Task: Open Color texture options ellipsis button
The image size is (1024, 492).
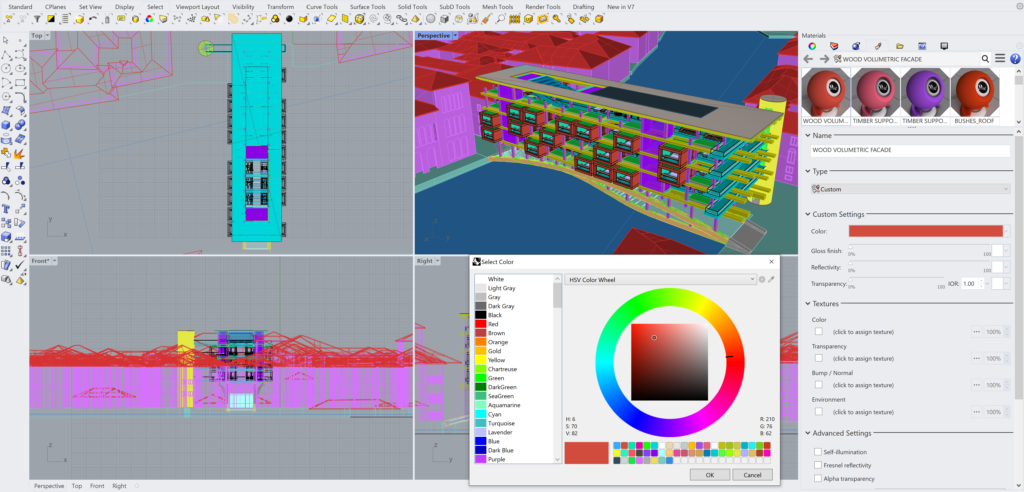Action: pyautogui.click(x=976, y=331)
